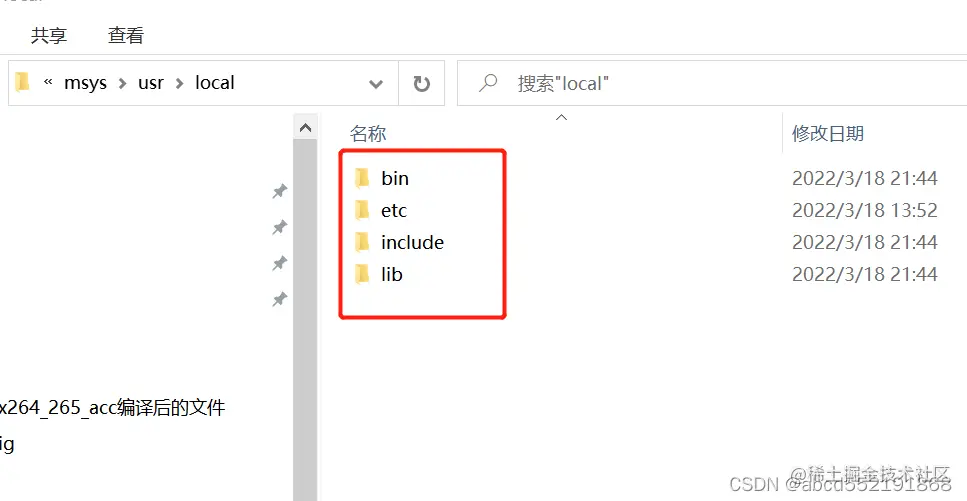Select the etc folder name

pyautogui.click(x=394, y=210)
